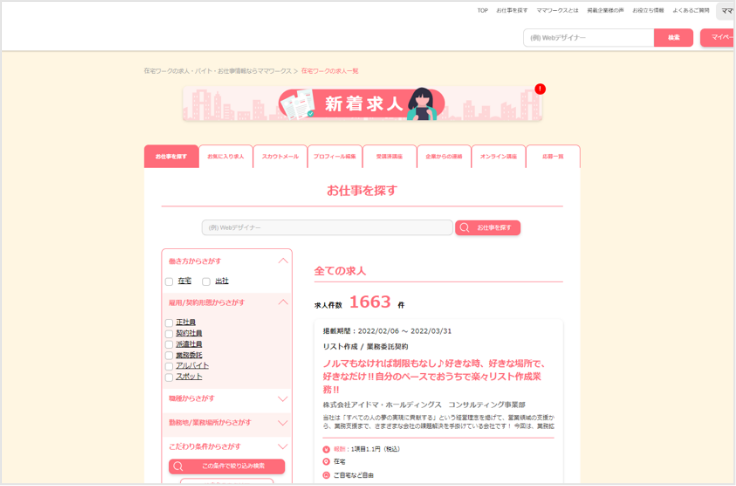This screenshot has height=486, width=736.
Task: Open よくあるご質問 in the header
Action: pyautogui.click(x=691, y=10)
